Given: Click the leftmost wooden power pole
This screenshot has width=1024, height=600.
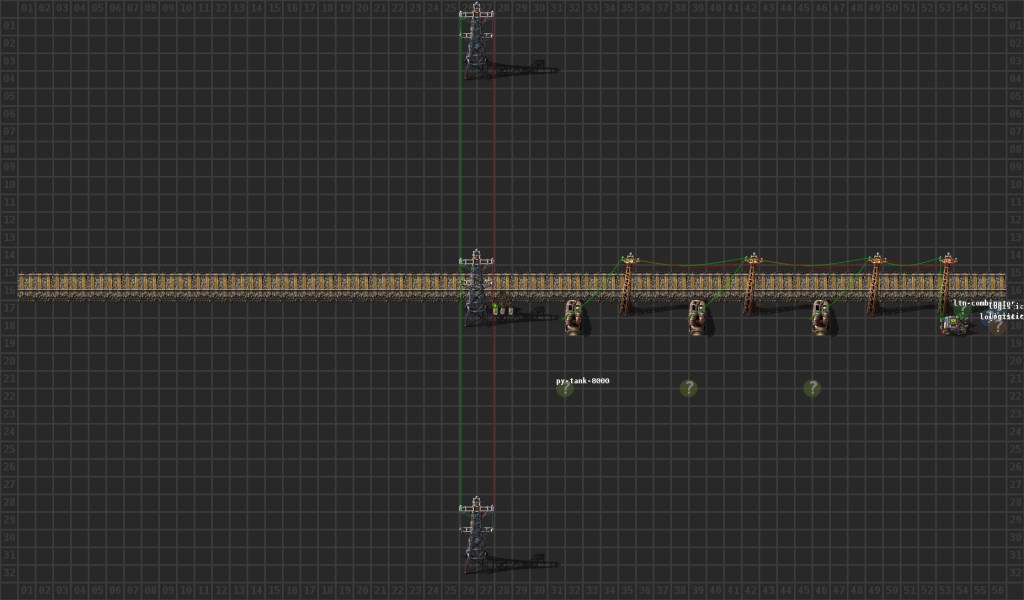Looking at the screenshot, I should (627, 284).
